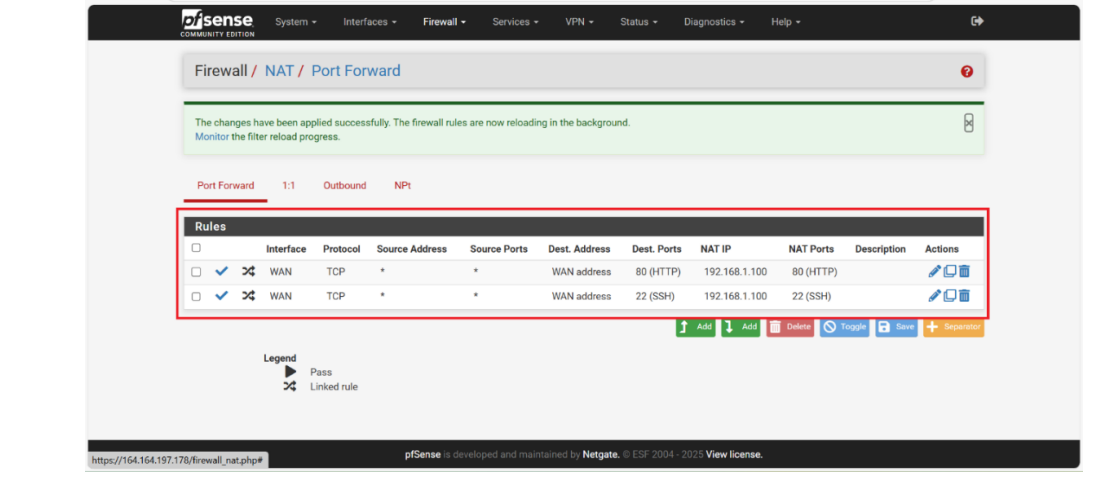Switch to the Outbound tab
1099x487 pixels.
pyautogui.click(x=344, y=186)
